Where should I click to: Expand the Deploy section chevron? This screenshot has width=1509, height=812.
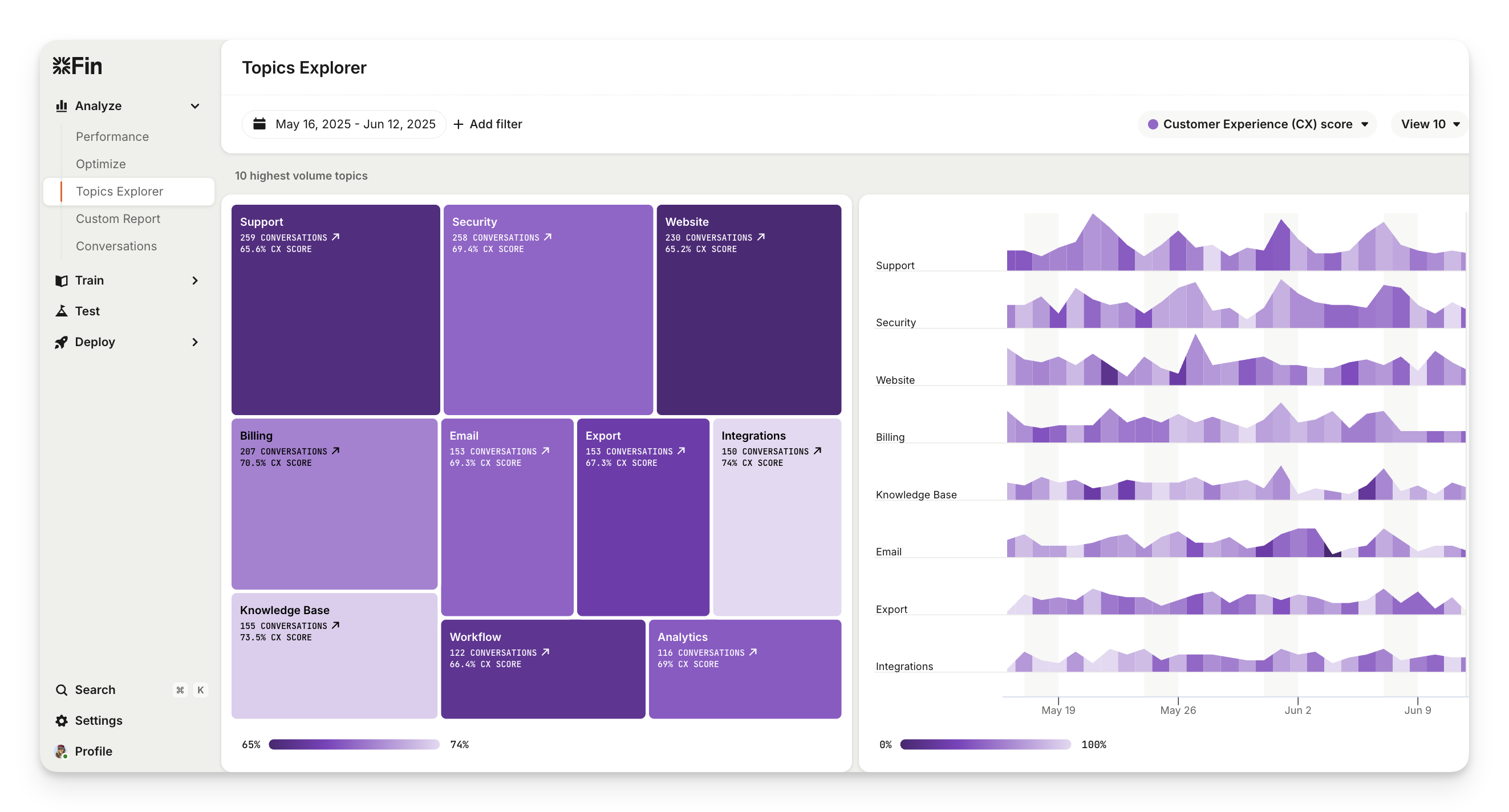pos(195,342)
